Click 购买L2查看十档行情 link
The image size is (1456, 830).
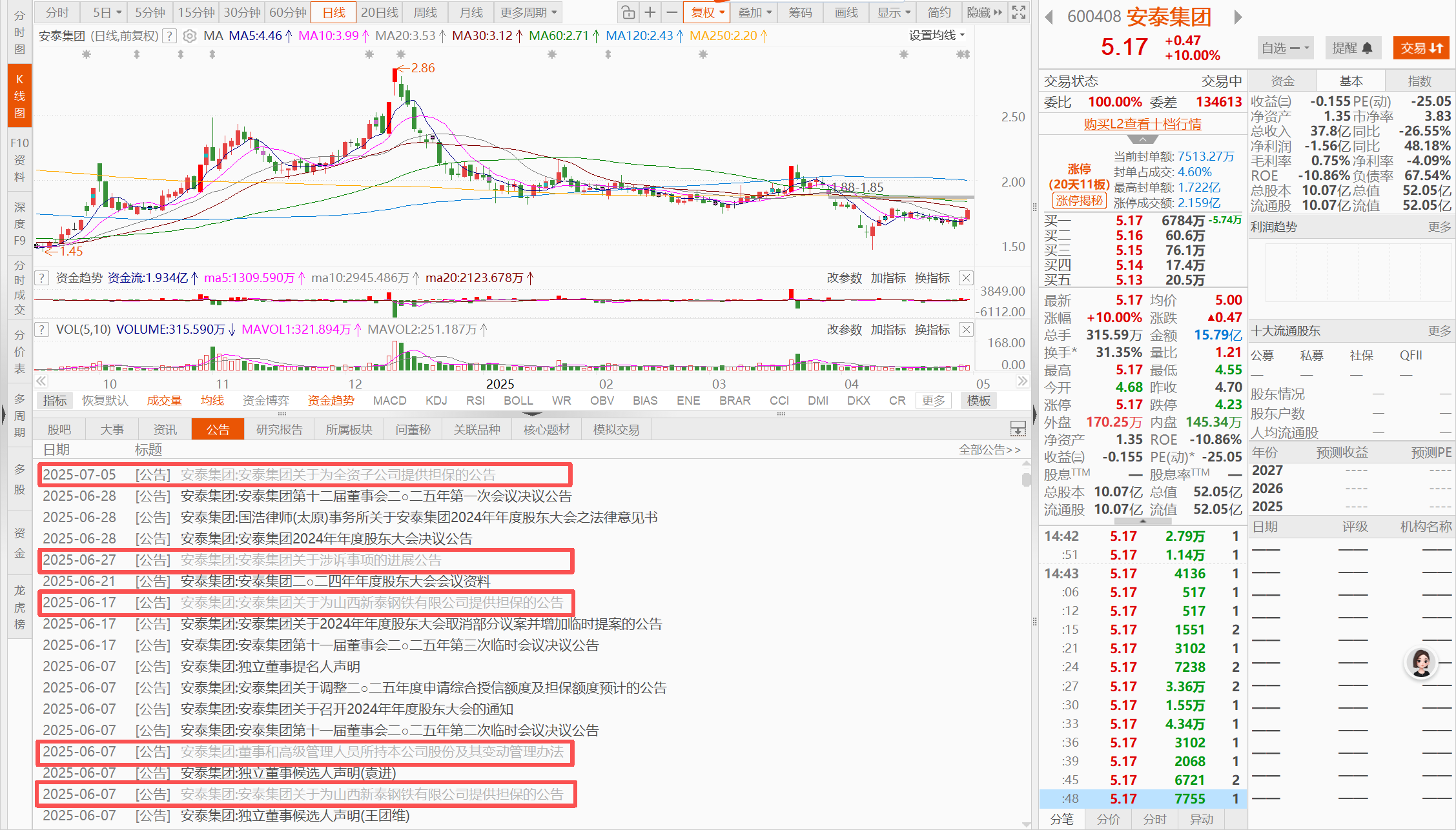click(x=1142, y=124)
